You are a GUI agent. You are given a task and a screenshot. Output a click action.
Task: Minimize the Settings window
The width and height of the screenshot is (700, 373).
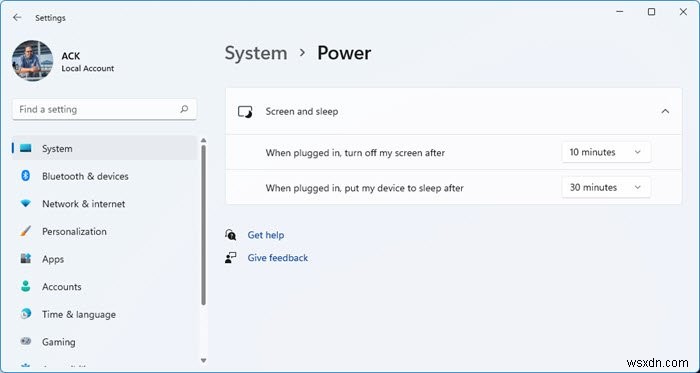click(x=620, y=12)
